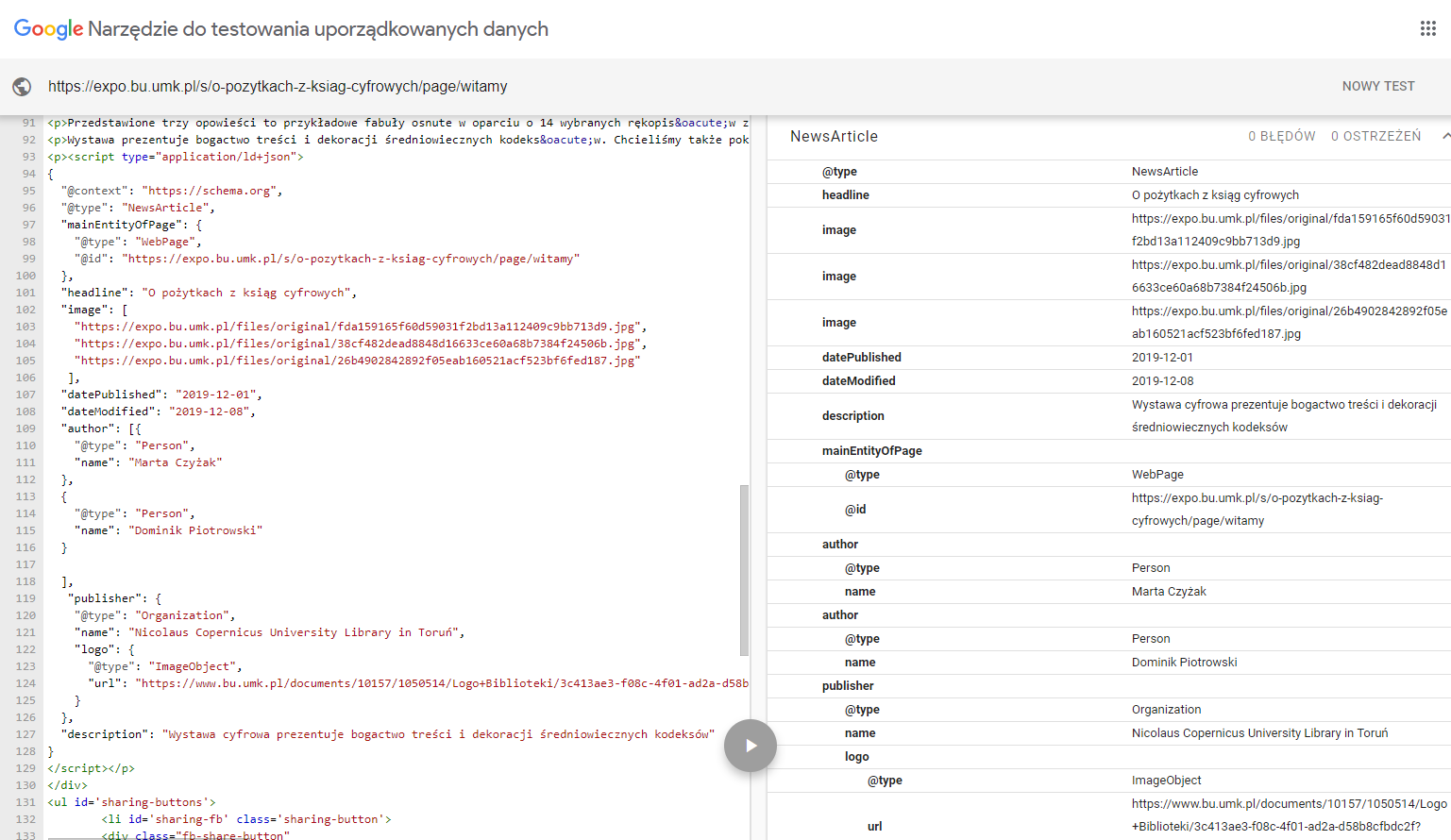The image size is (1451, 840).
Task: Click the "@context" line in source code
Action: (x=172, y=191)
